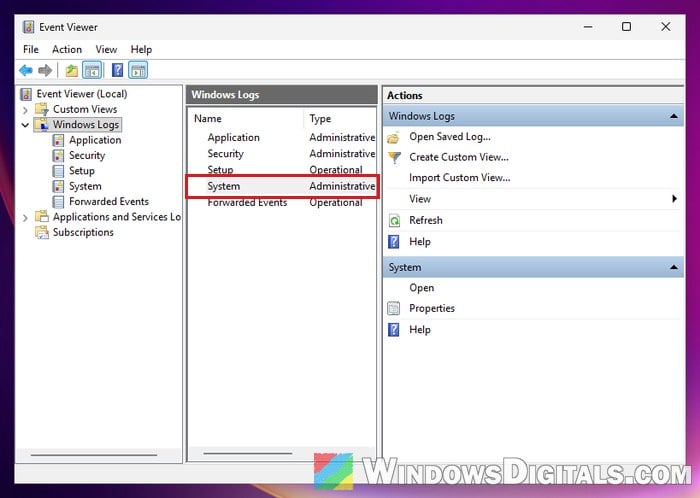Viewport: 700px width, 498px height.
Task: Select Security row in Windows Logs list
Action: (282, 154)
